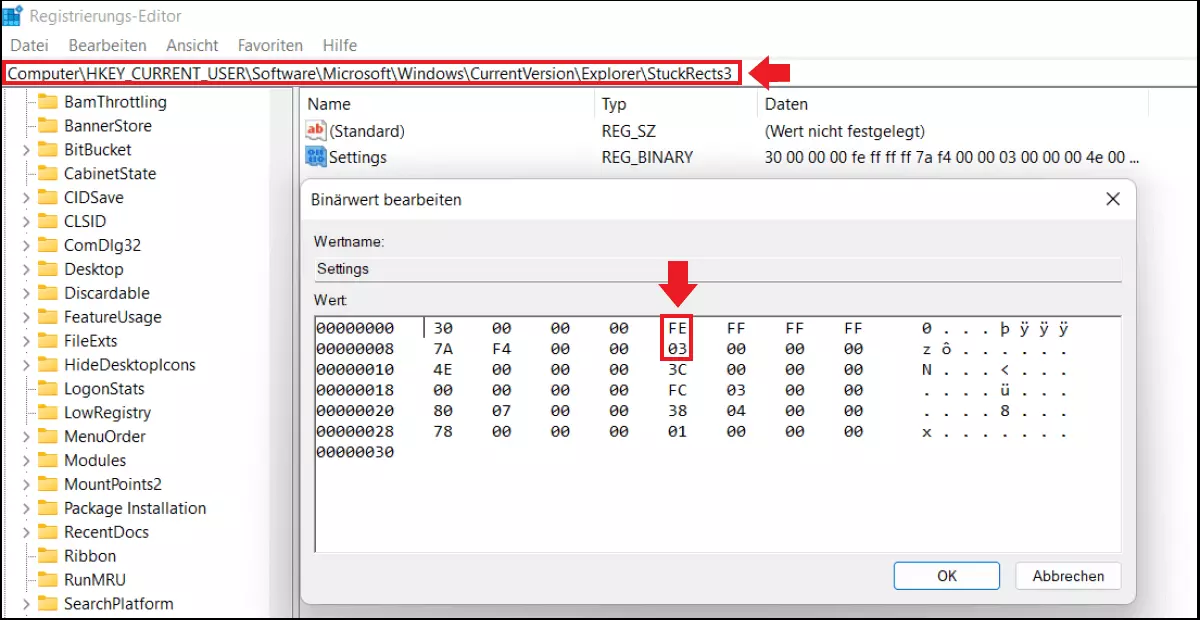
Task: Click the Discardable folder icon
Action: (x=48, y=294)
